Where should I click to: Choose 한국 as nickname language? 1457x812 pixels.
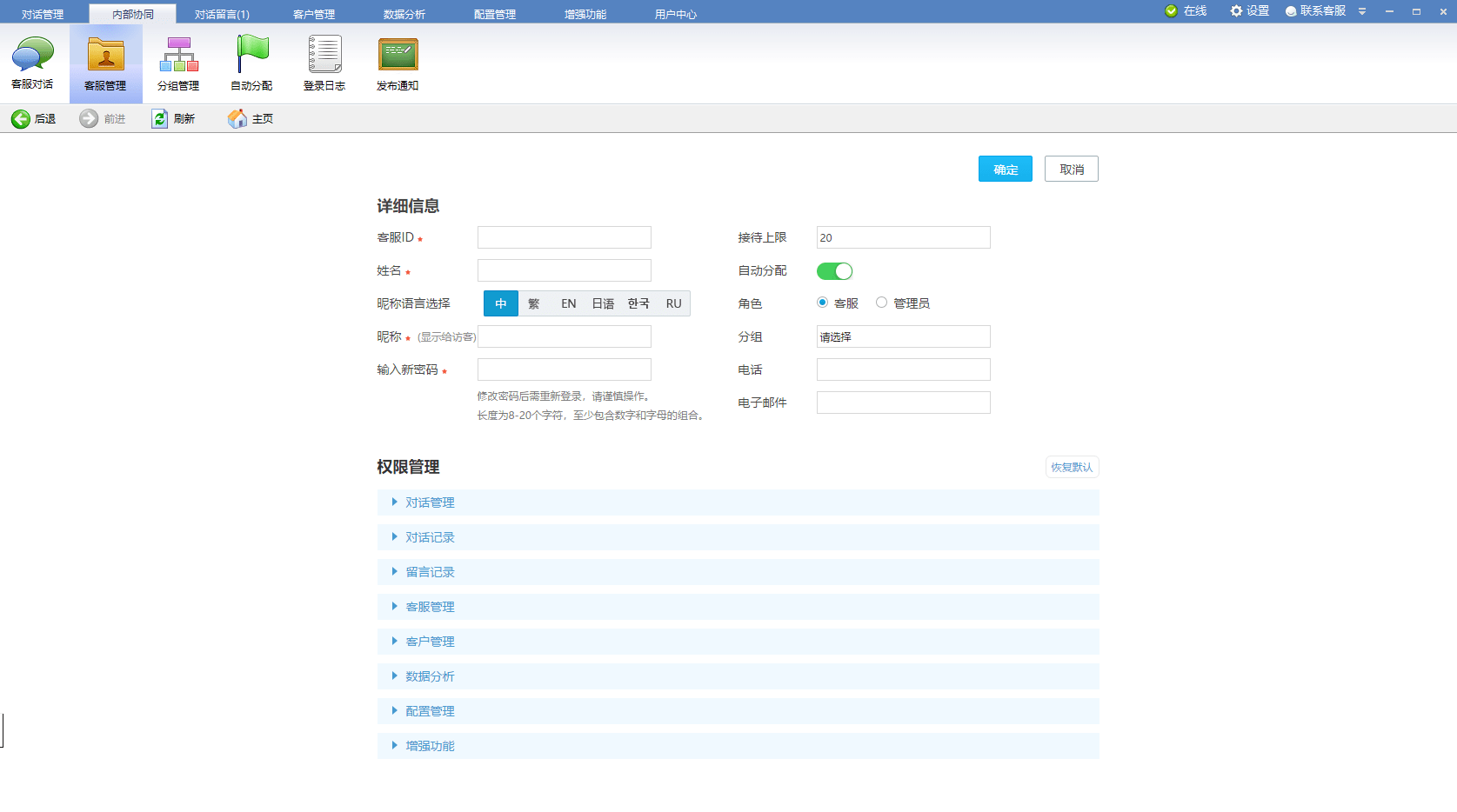click(638, 303)
